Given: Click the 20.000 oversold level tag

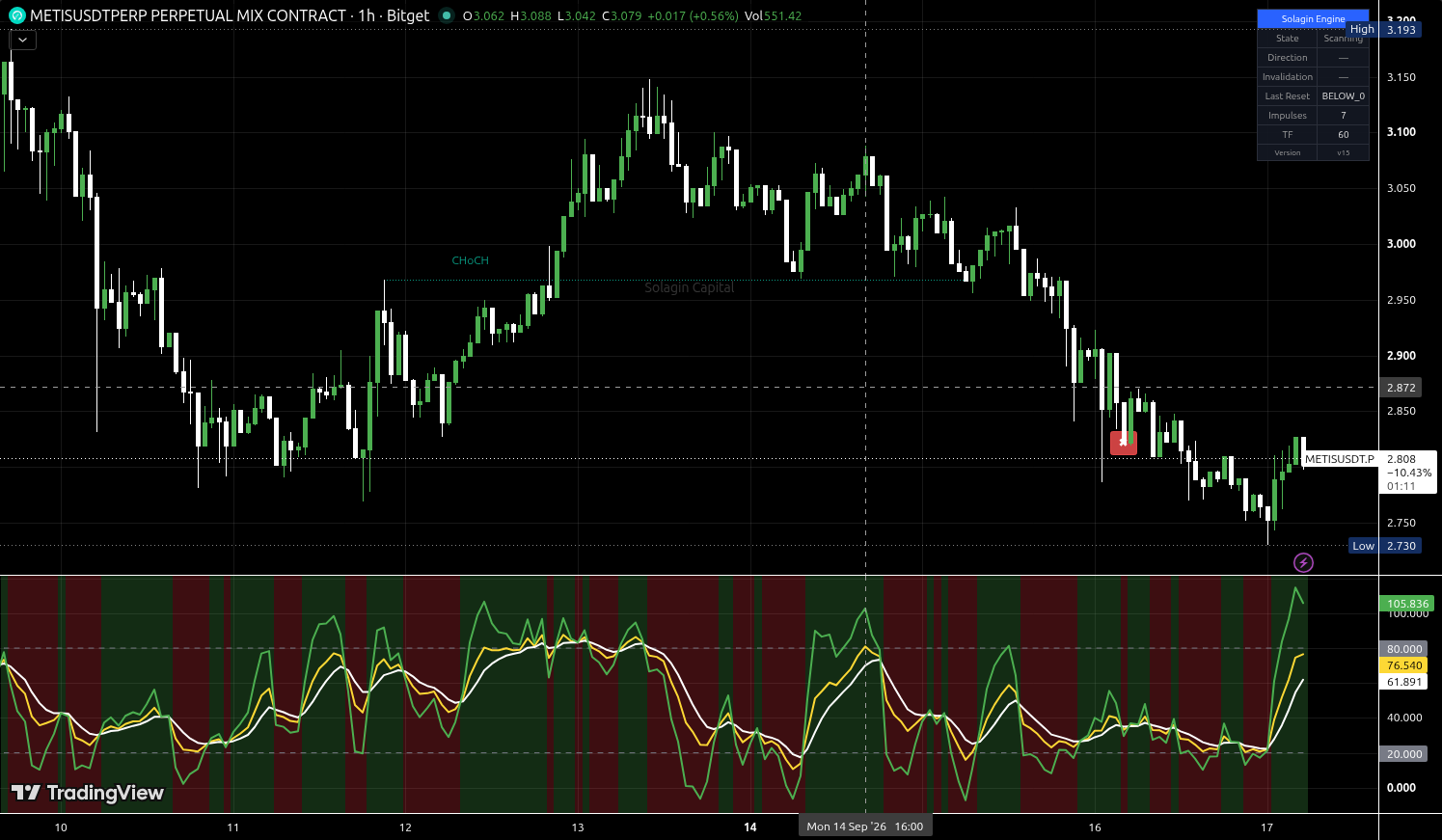Looking at the screenshot, I should [1404, 754].
